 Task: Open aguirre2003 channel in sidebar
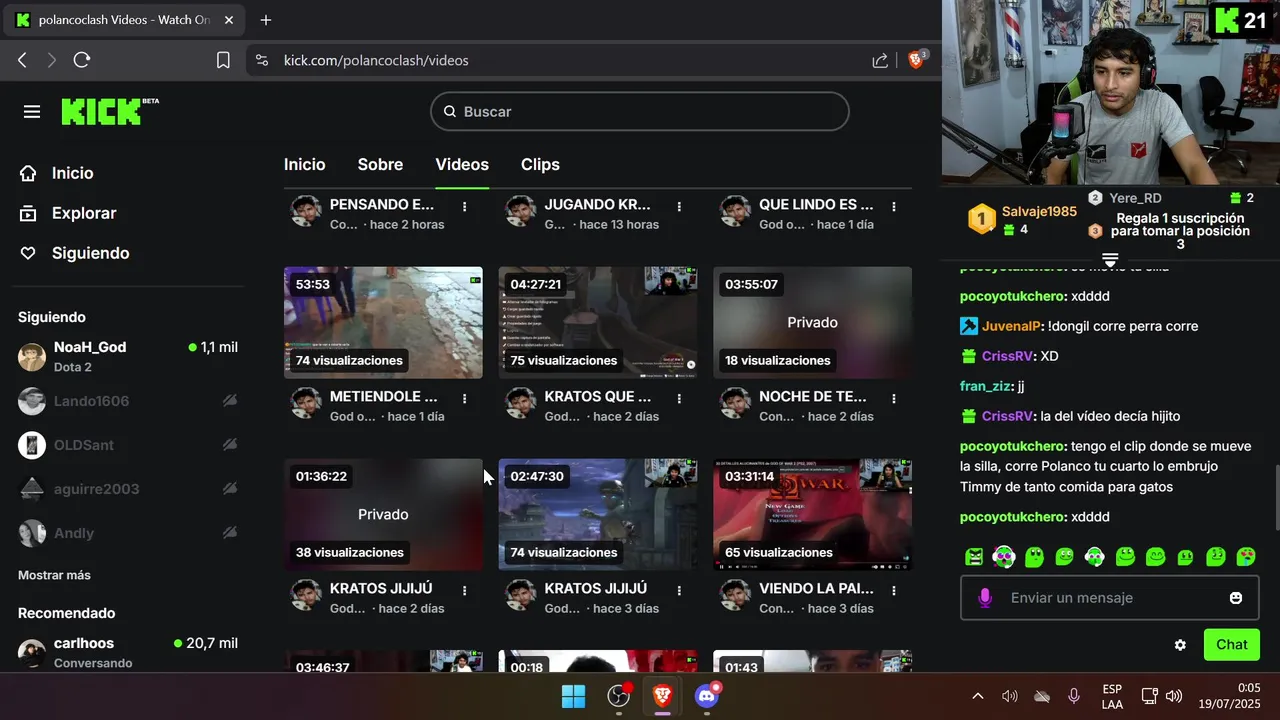click(x=128, y=489)
